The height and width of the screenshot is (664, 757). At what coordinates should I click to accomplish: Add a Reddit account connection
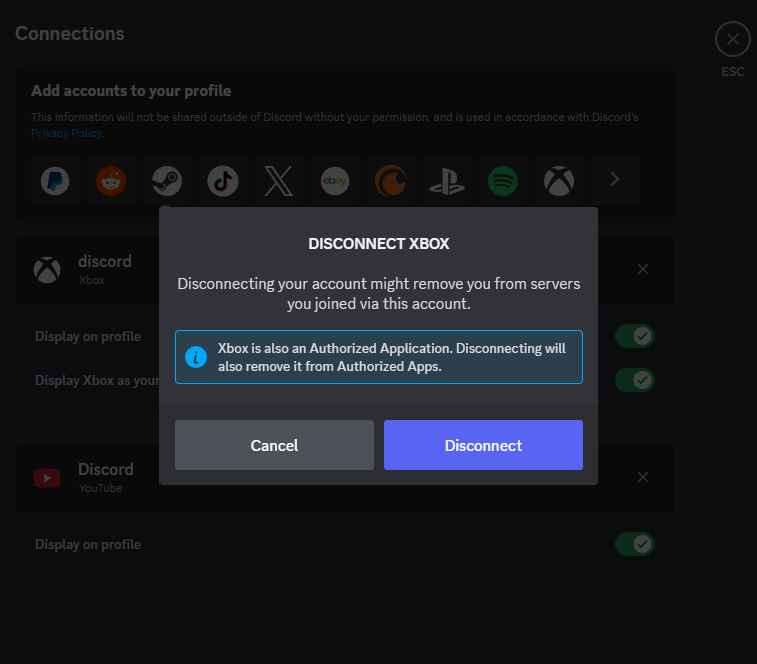pos(111,181)
